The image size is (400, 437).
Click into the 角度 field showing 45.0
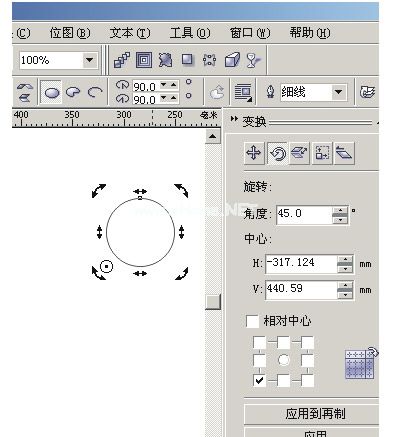click(x=304, y=215)
